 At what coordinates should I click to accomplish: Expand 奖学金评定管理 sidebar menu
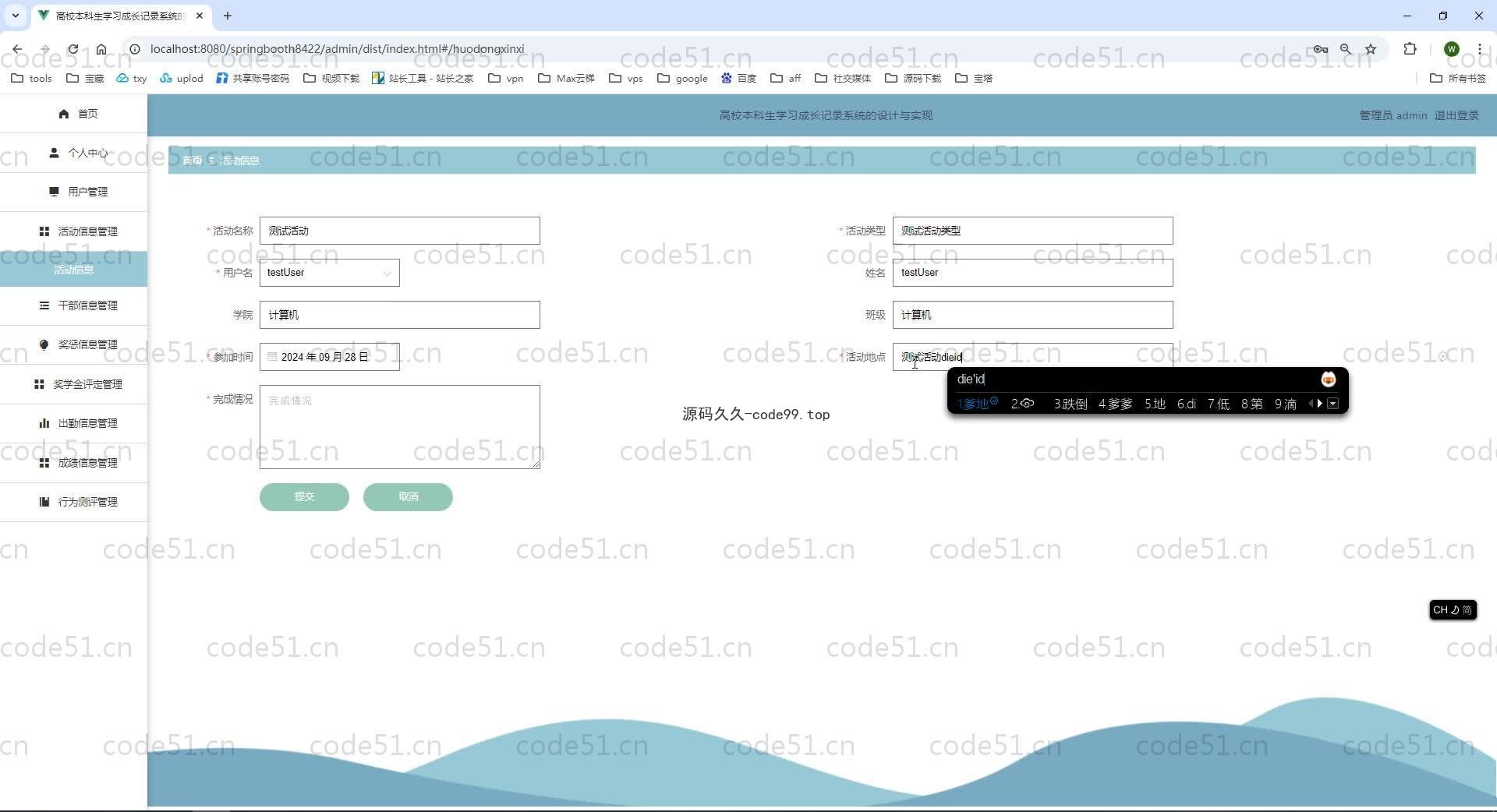[74, 384]
